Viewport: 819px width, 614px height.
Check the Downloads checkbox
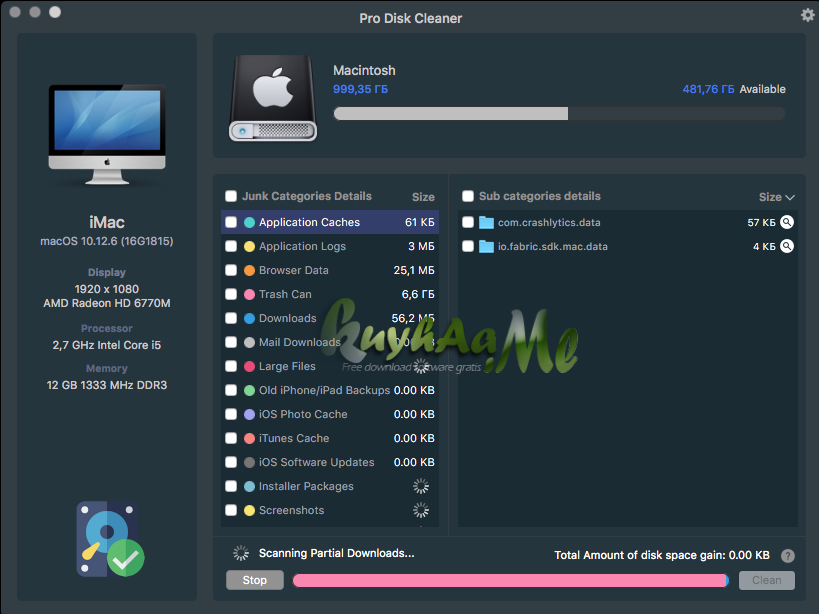[231, 318]
